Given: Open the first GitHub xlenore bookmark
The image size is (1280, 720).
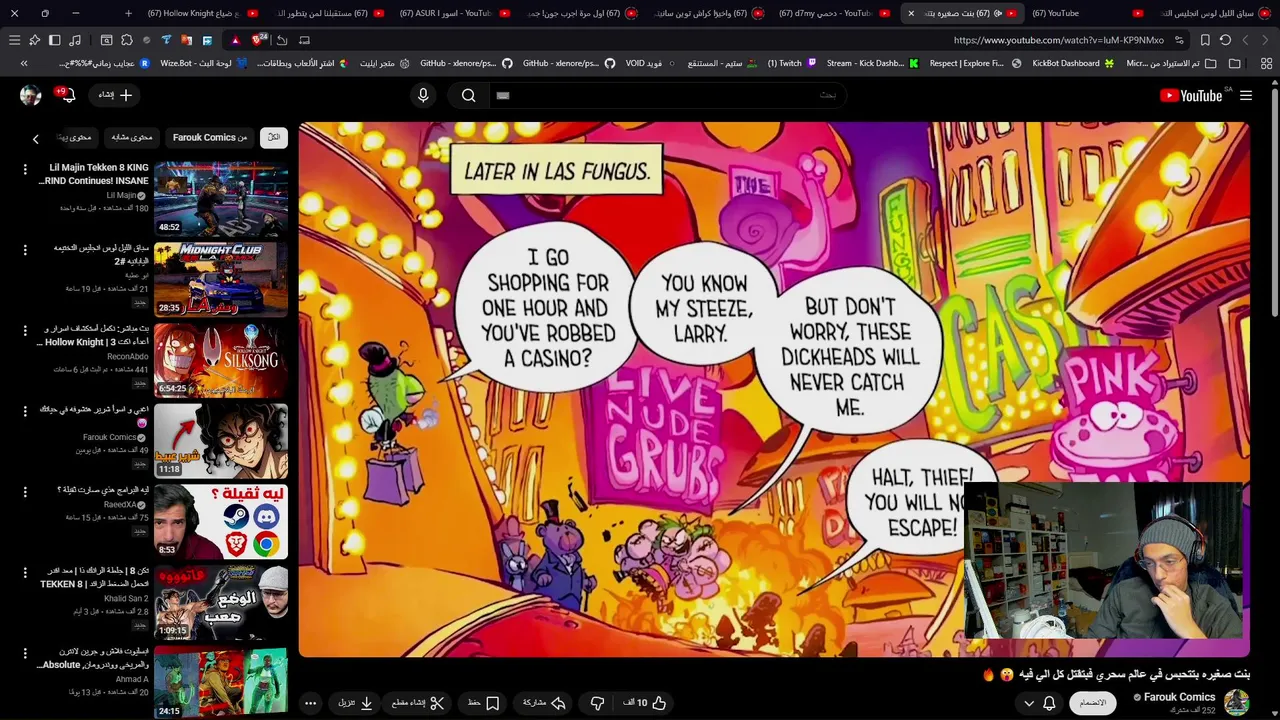Looking at the screenshot, I should click(x=466, y=63).
